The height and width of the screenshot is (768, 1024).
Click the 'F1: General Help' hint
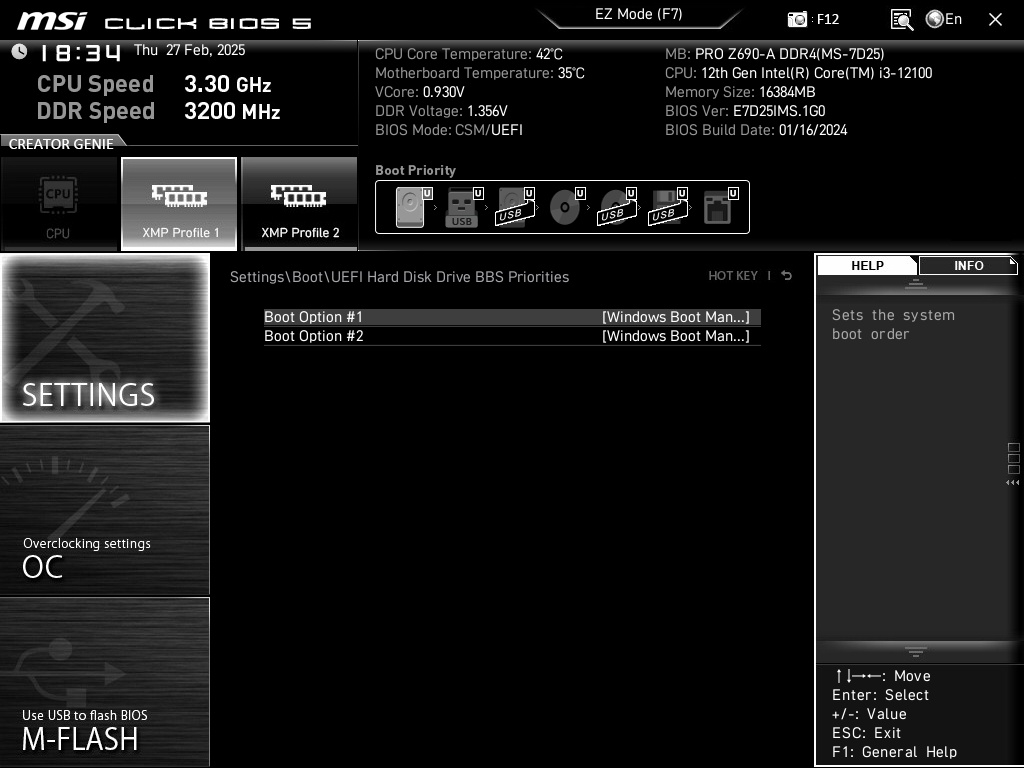tap(895, 752)
